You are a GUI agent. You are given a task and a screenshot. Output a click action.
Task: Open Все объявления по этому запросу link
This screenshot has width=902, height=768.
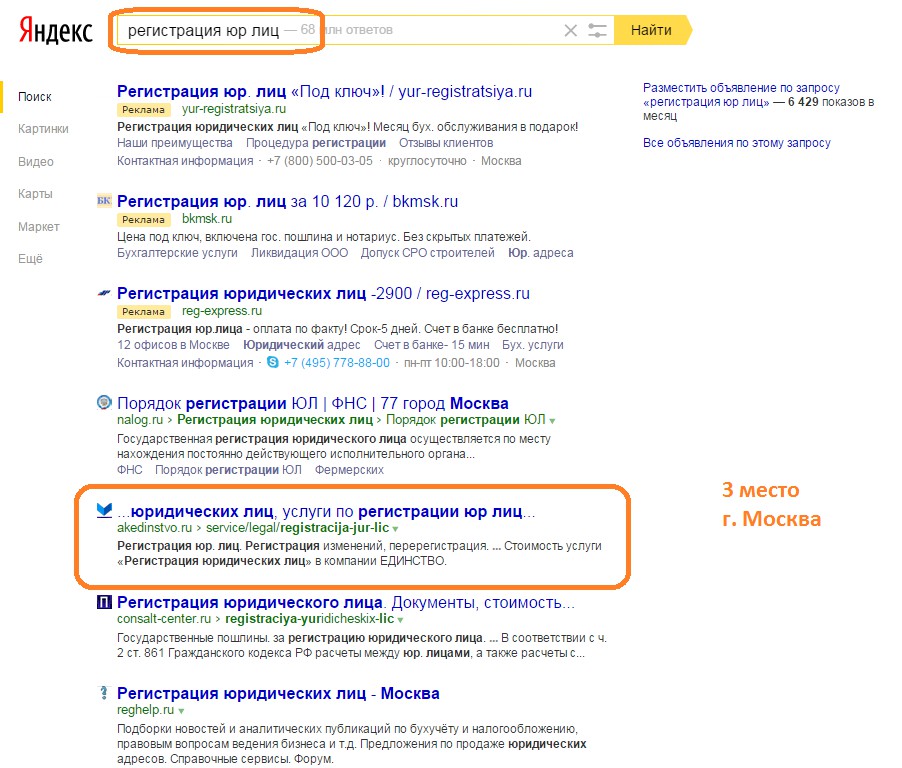pyautogui.click(x=737, y=143)
